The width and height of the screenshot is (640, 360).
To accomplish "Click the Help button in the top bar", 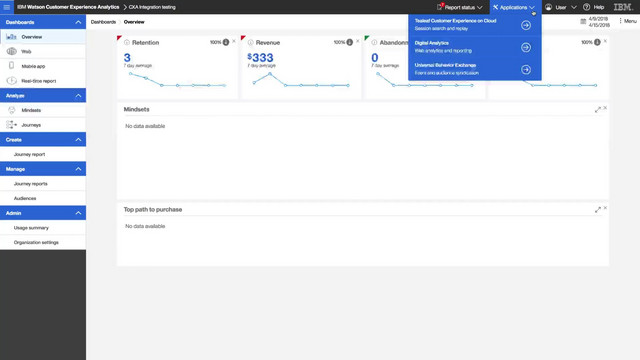I will pos(594,7).
